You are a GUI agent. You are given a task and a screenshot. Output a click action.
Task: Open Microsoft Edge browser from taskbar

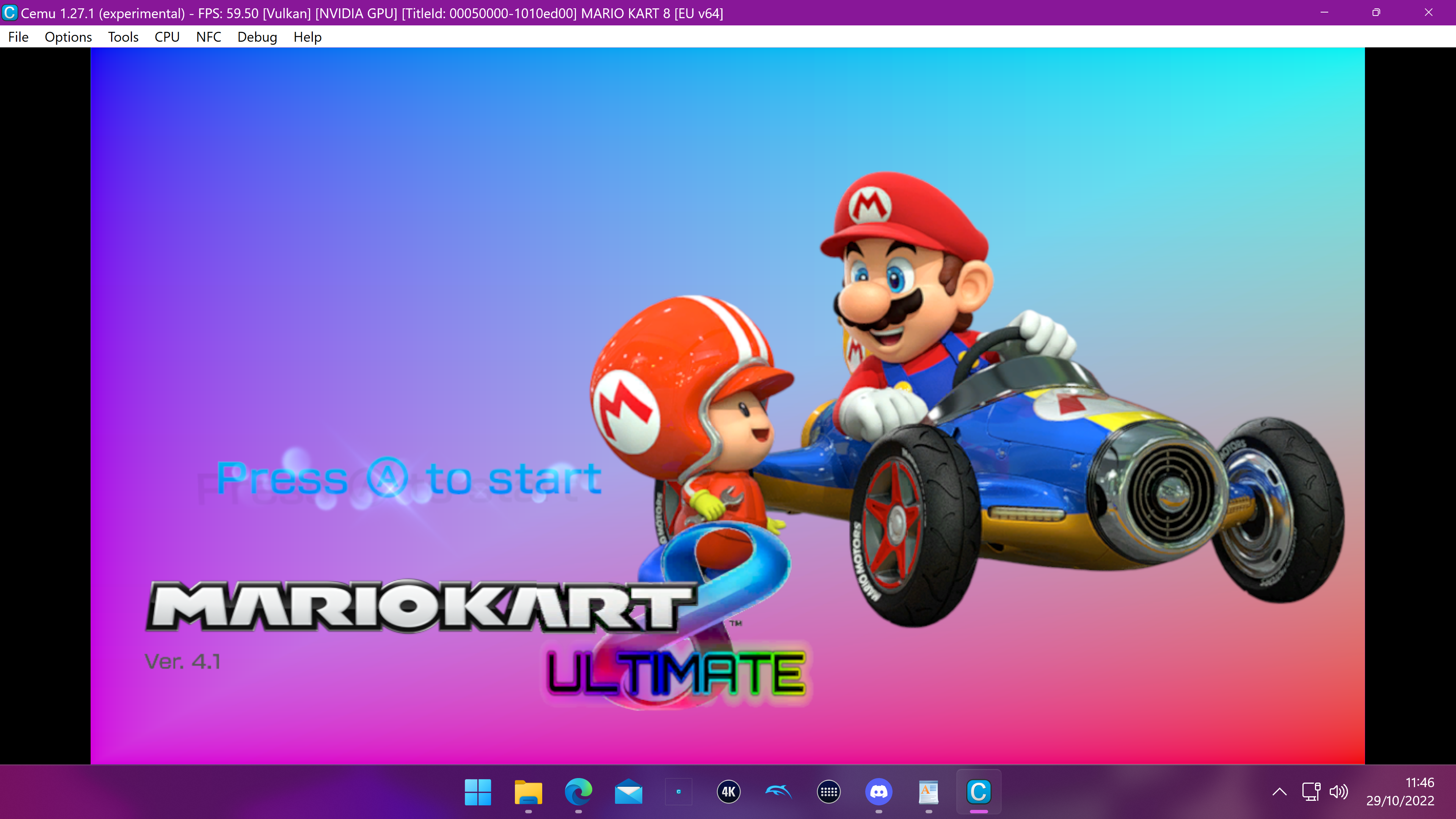click(578, 792)
